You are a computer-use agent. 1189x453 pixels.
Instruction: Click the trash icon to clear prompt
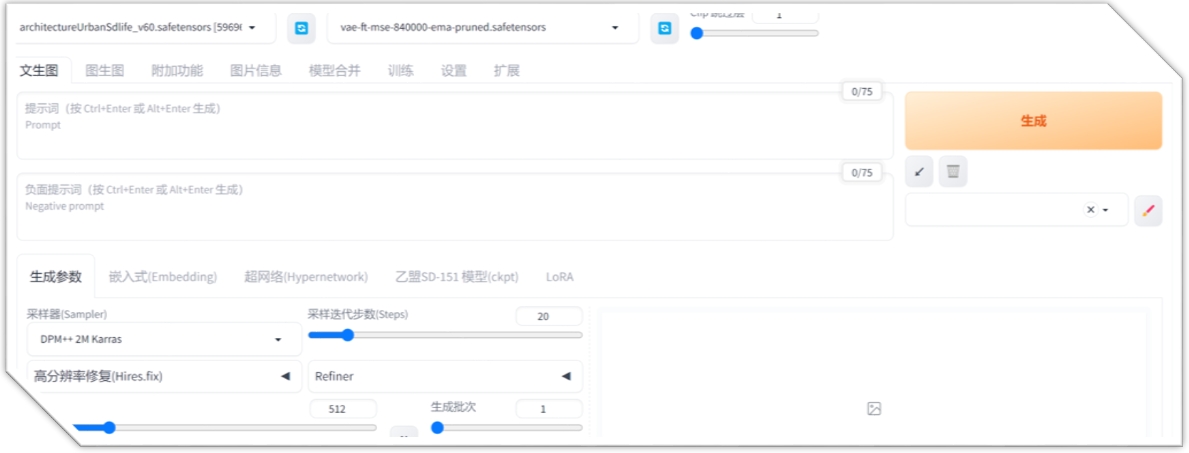coord(953,172)
